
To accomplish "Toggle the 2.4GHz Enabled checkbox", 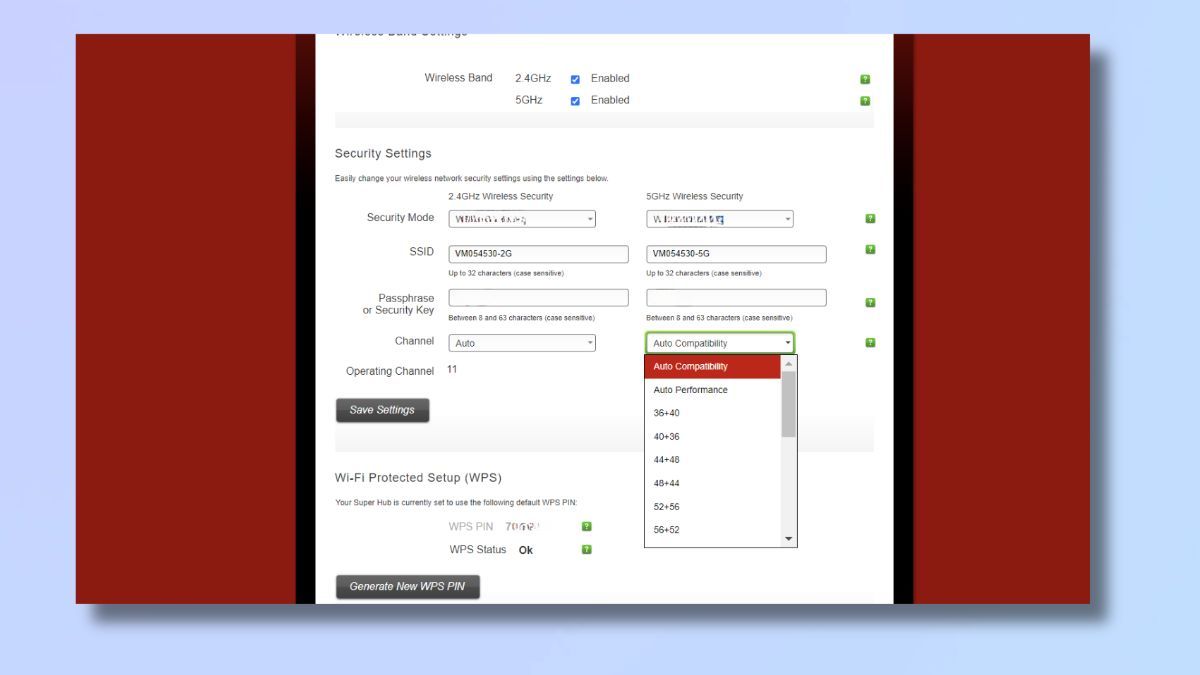I will click(x=575, y=79).
